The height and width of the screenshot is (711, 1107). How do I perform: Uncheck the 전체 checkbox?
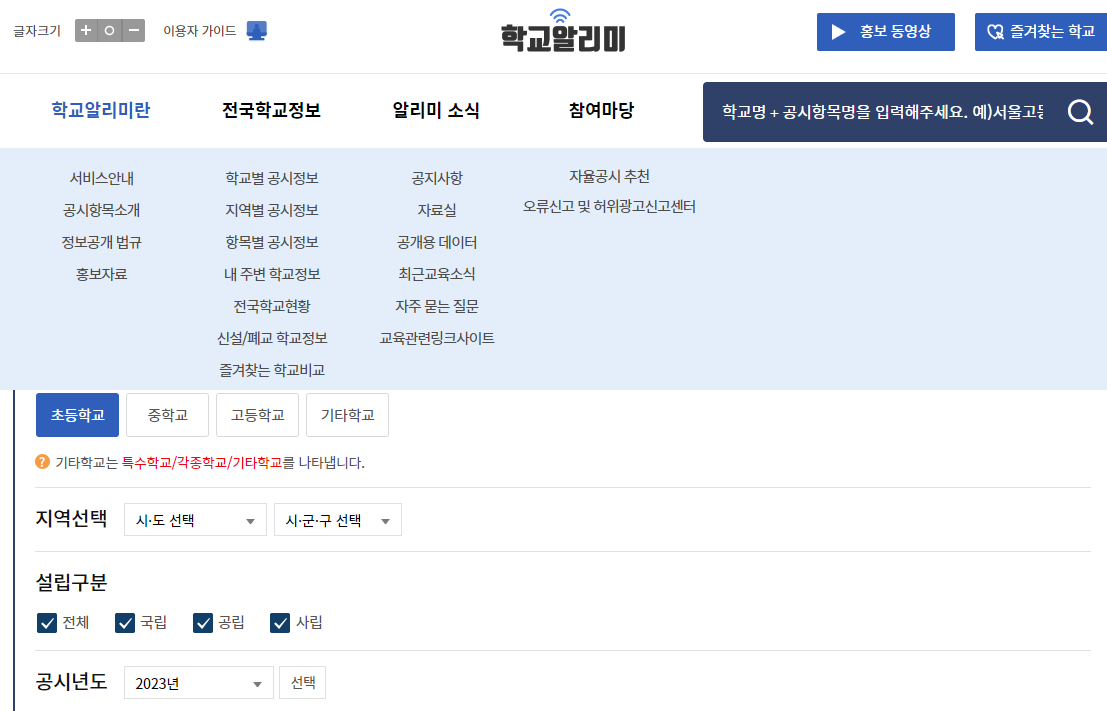(x=46, y=622)
